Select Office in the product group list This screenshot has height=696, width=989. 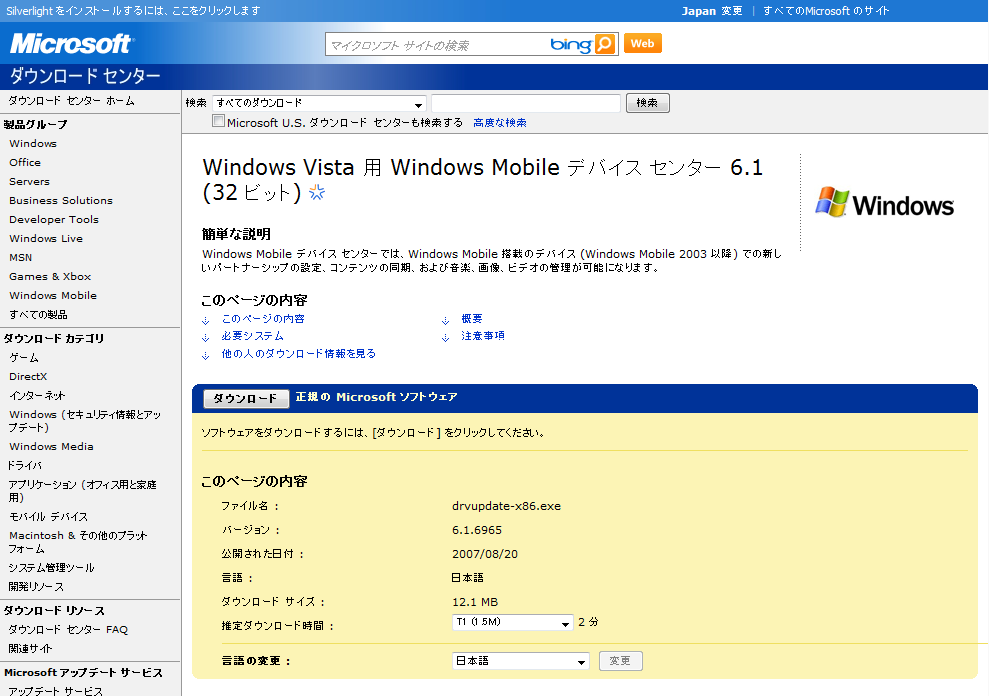25,162
